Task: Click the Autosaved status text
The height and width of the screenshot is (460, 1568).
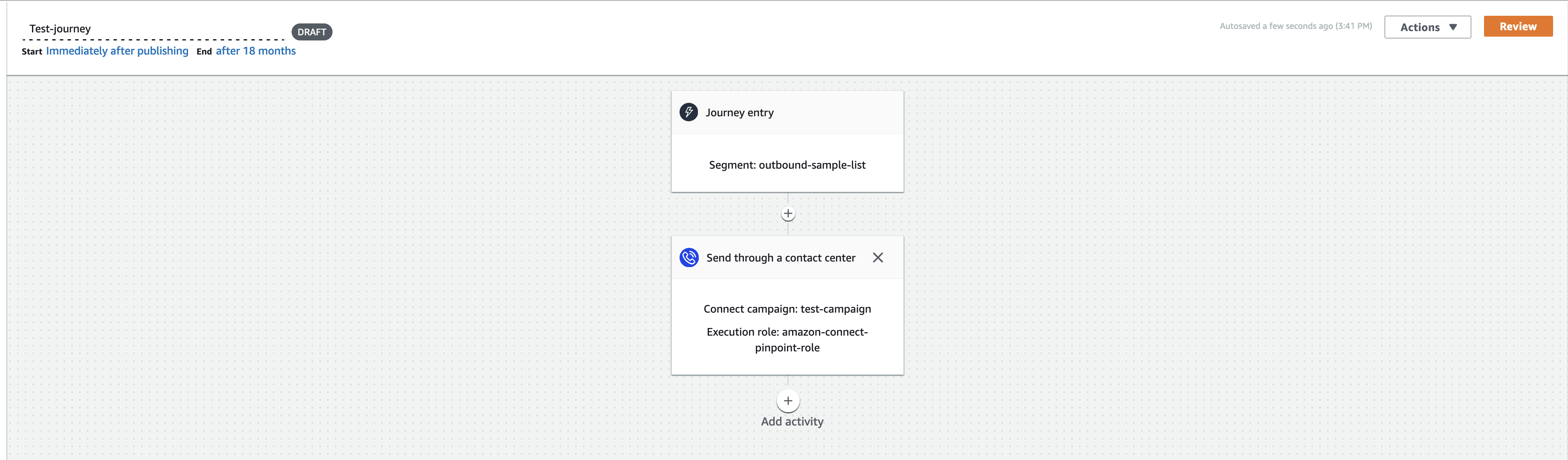Action: click(x=1295, y=26)
